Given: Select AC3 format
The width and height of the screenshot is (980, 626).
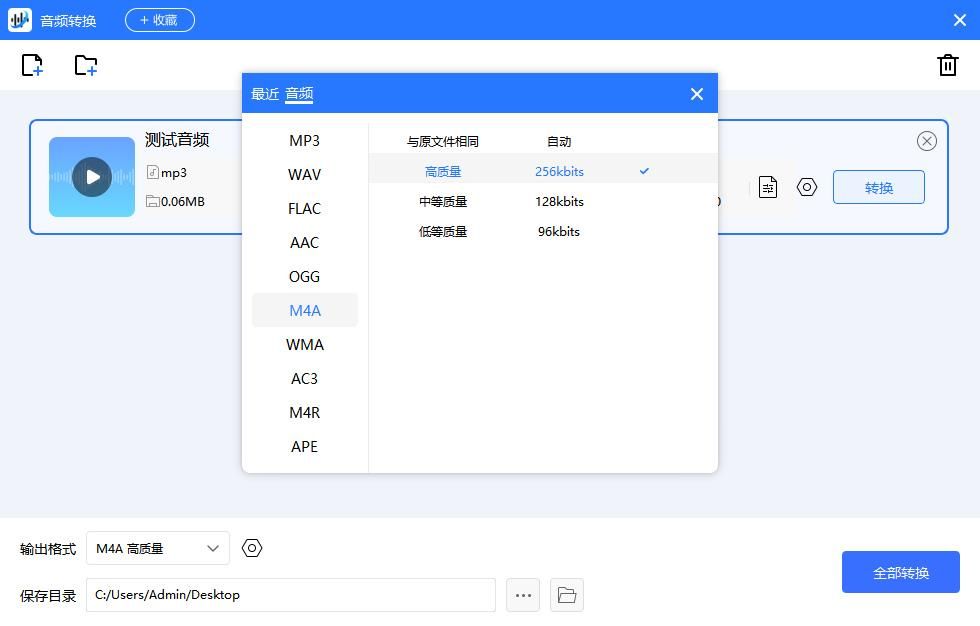Looking at the screenshot, I should [x=304, y=379].
